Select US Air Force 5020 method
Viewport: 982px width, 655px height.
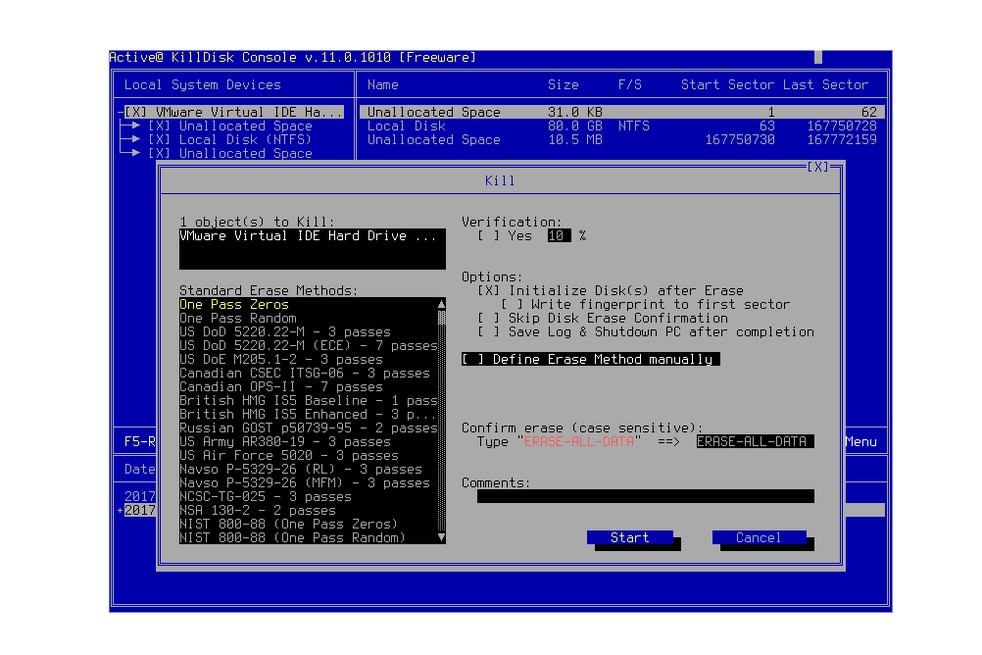coord(308,456)
